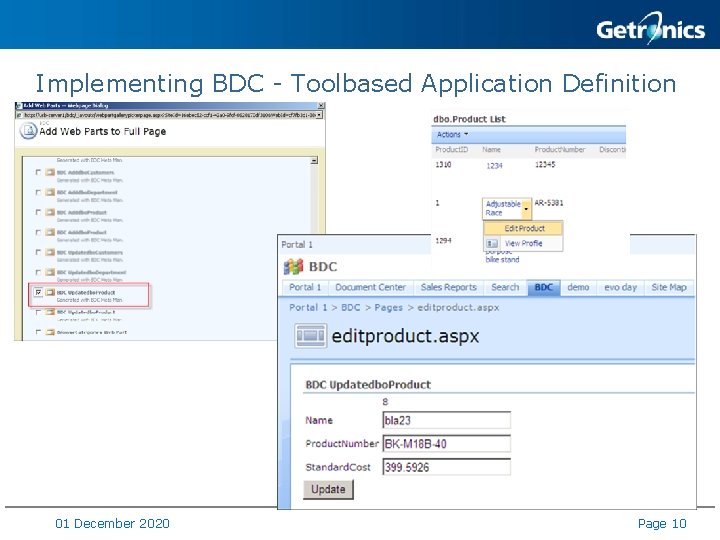
Task: Click into the ProductNumber input field
Action: click(x=446, y=444)
